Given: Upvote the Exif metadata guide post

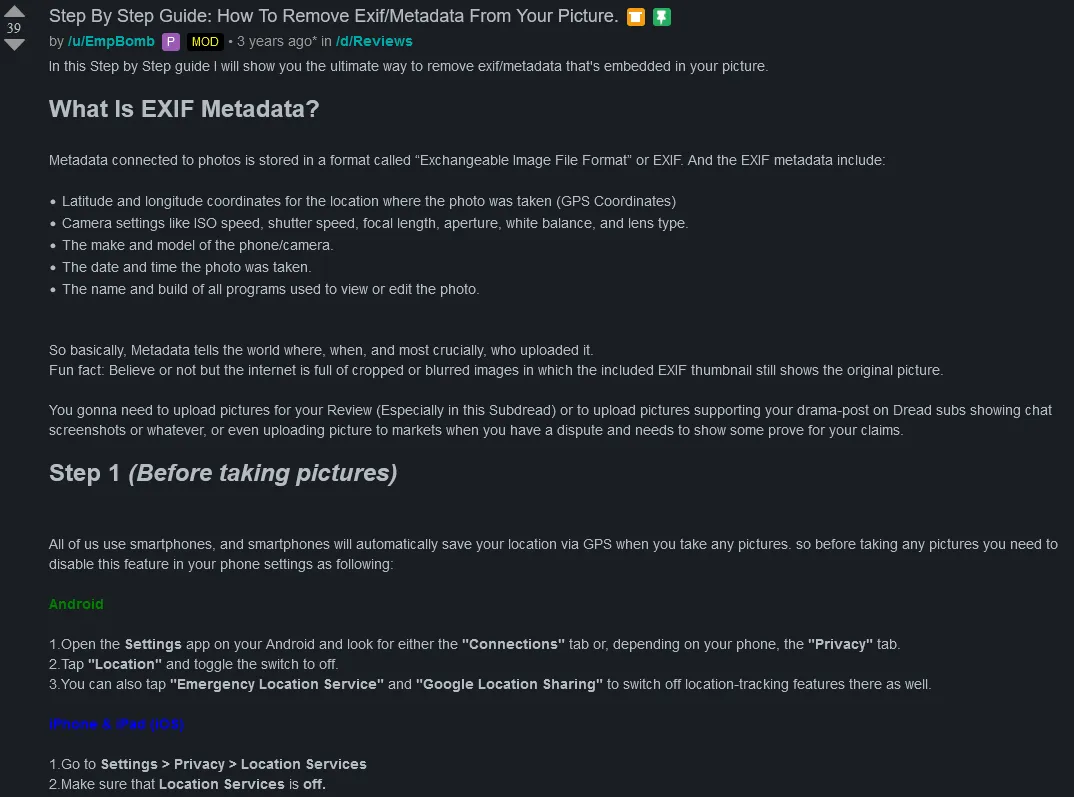Looking at the screenshot, I should click(14, 11).
